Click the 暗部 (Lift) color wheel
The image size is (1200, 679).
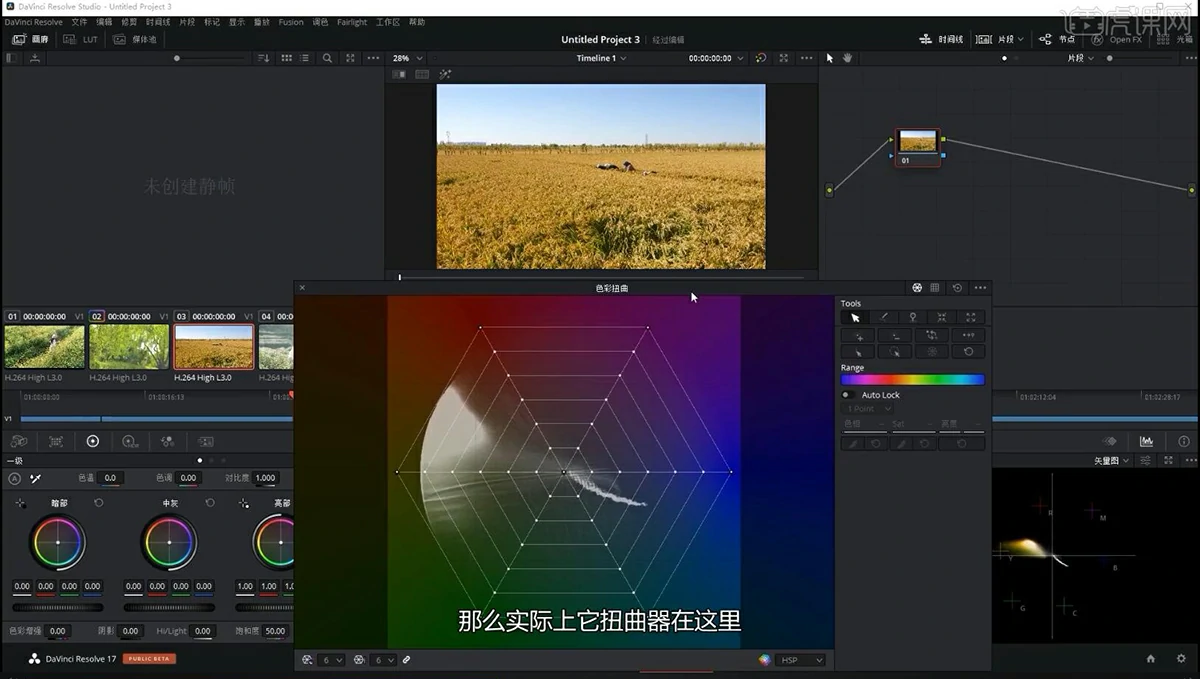[x=58, y=542]
